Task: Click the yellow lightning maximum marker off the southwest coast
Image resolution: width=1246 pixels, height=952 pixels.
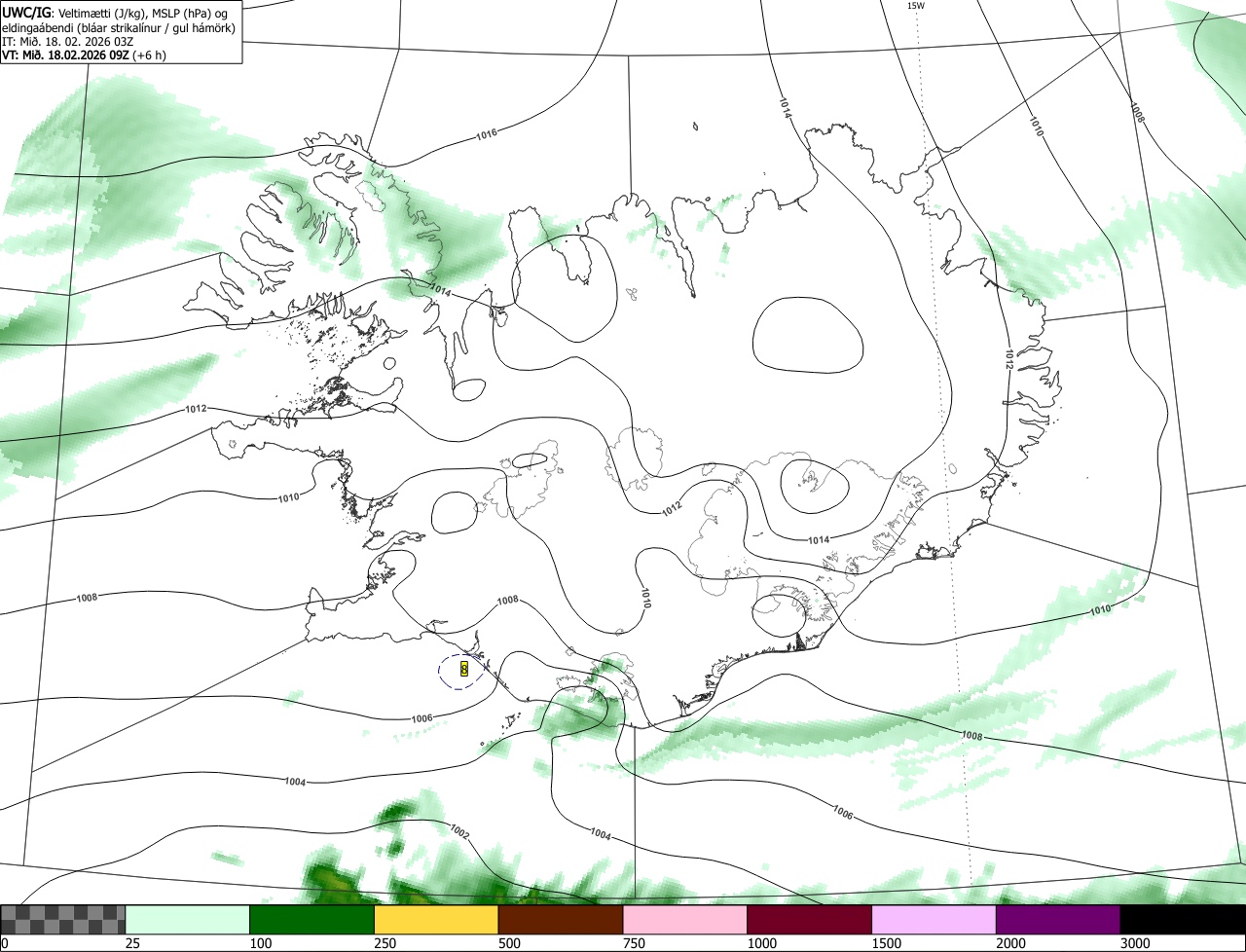Action: point(464,669)
